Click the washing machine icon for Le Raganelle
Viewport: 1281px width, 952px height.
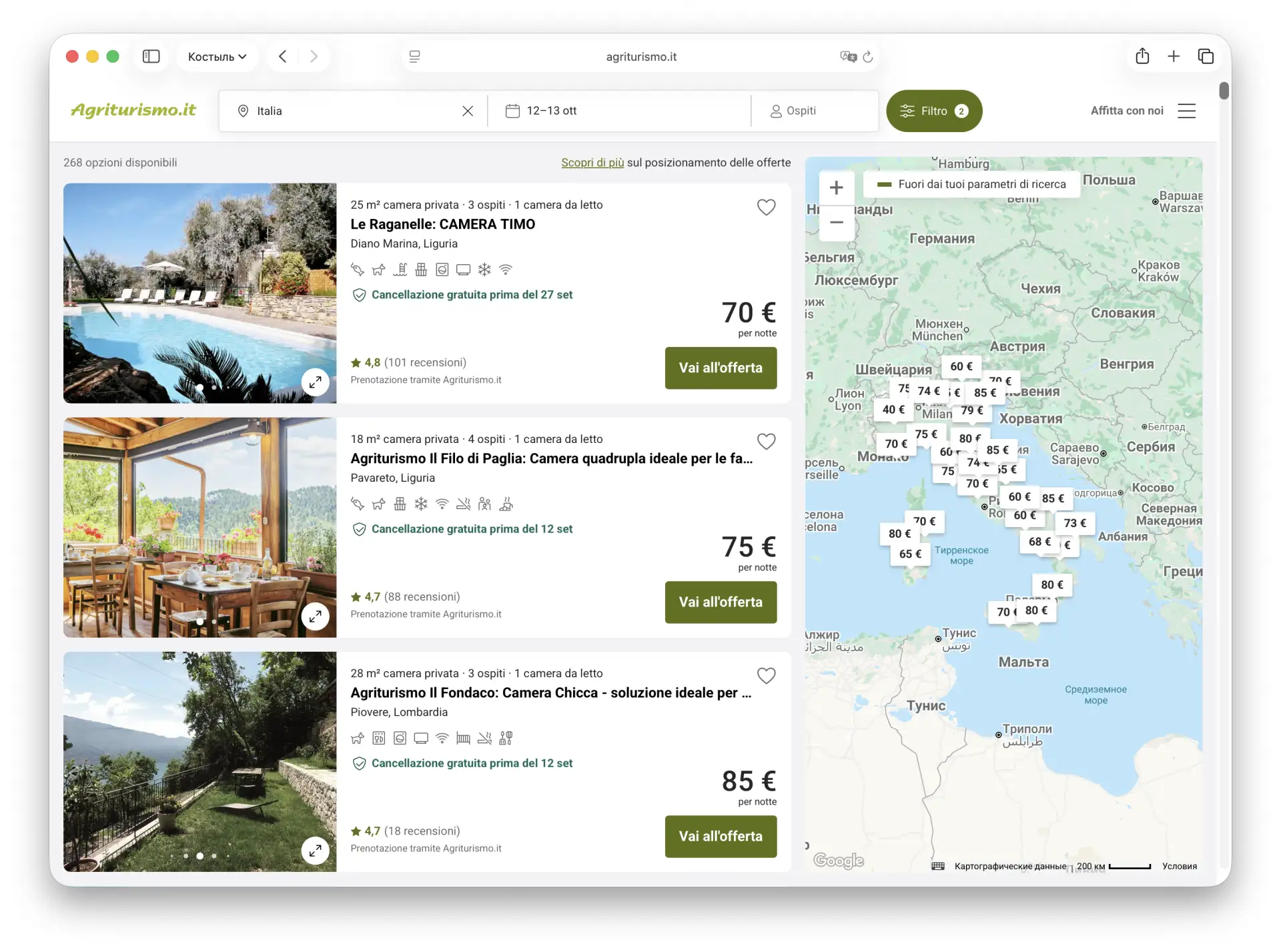click(x=442, y=270)
